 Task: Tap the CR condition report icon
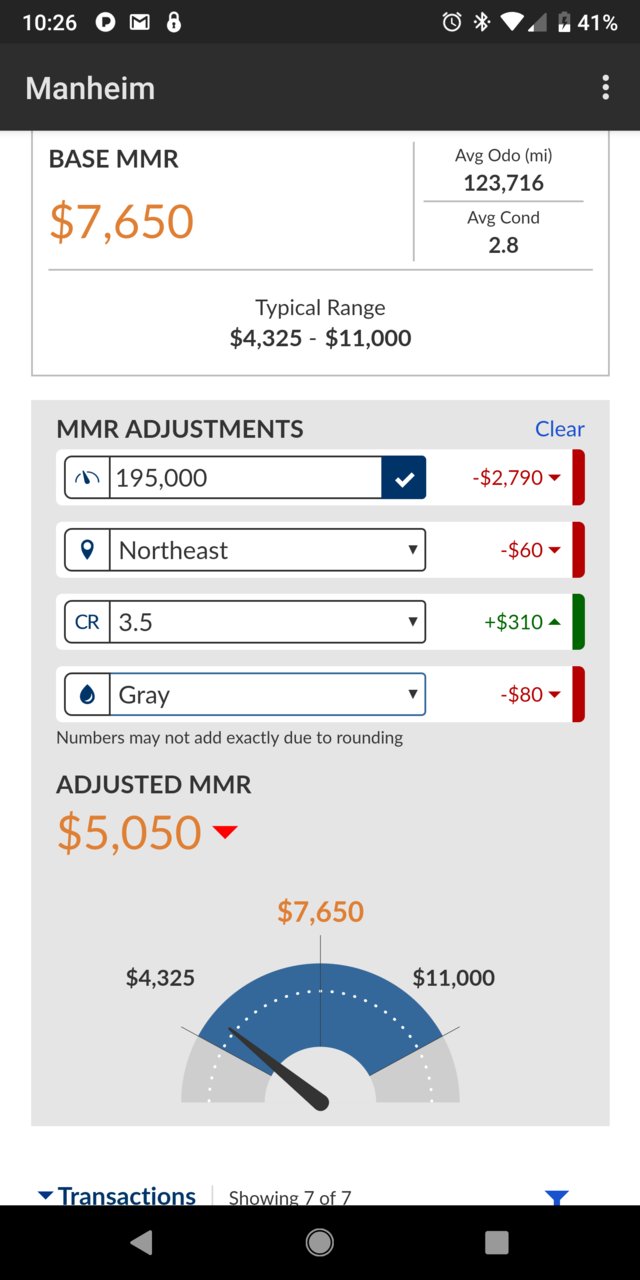tap(88, 622)
